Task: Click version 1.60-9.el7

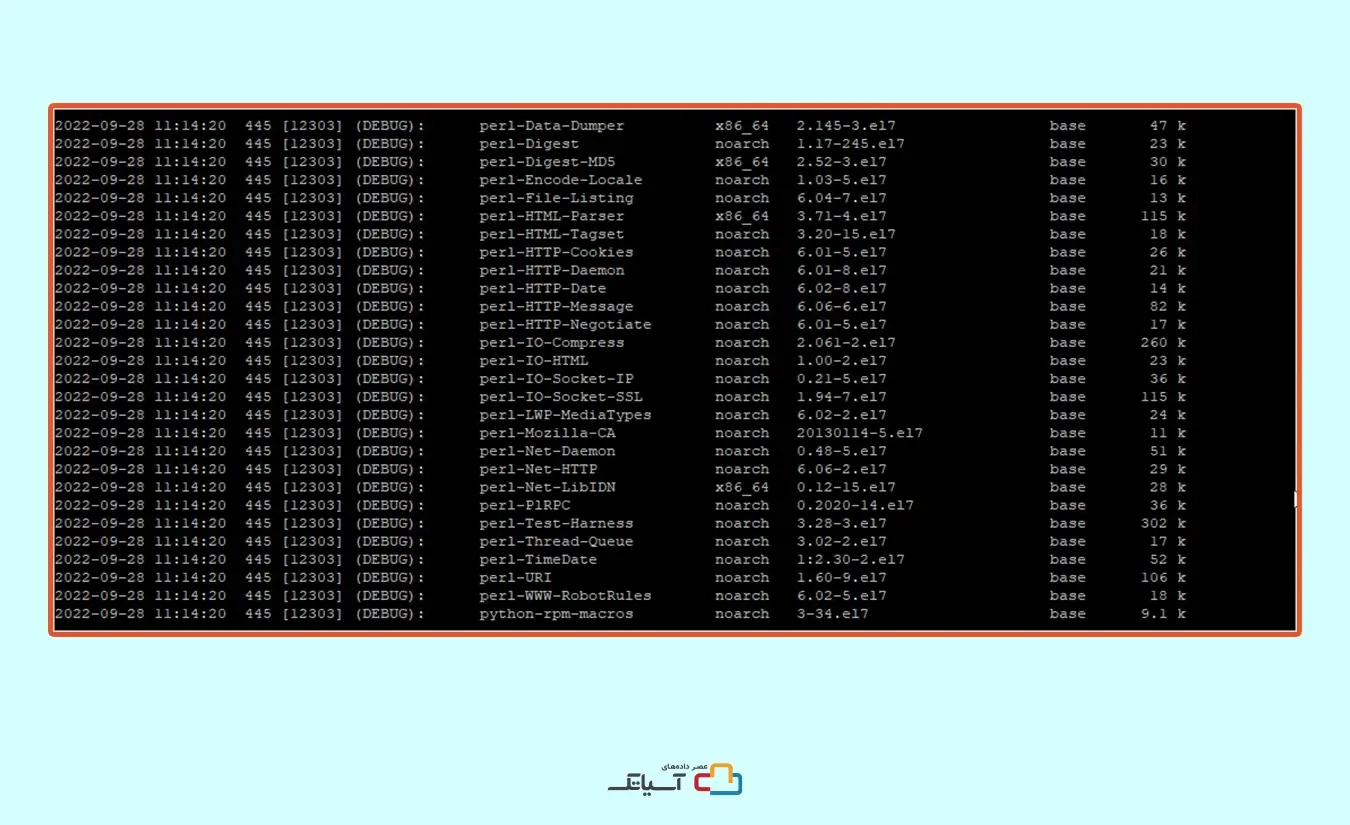Action: 842,577
